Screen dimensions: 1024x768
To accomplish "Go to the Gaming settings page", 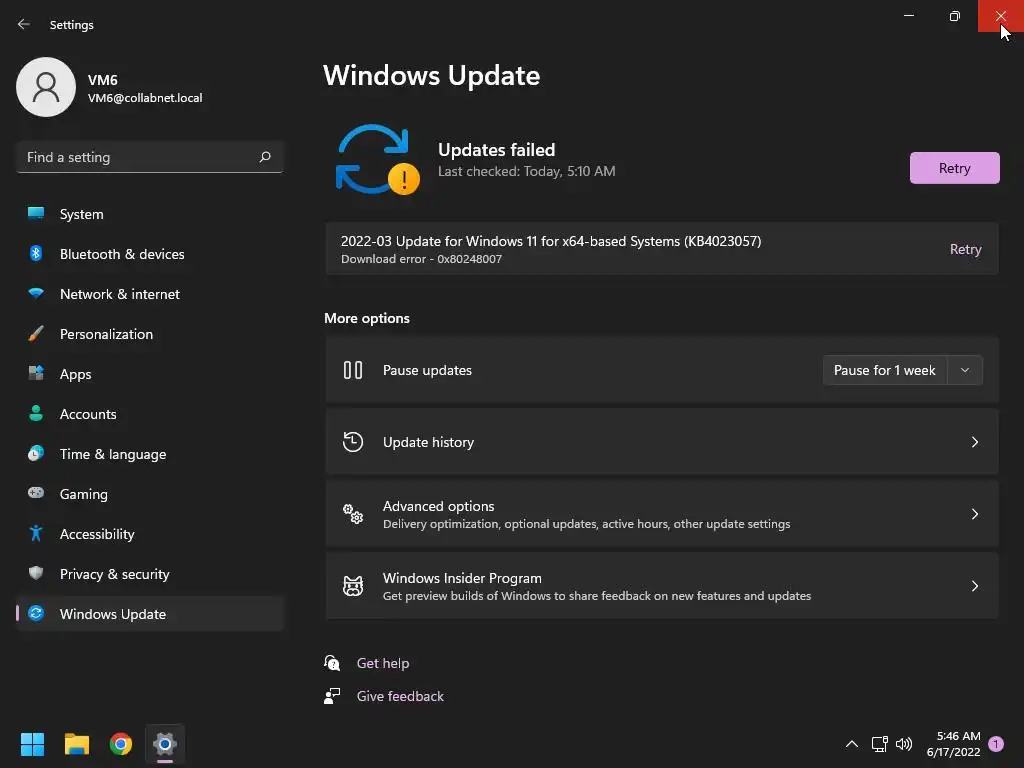I will [x=84, y=494].
